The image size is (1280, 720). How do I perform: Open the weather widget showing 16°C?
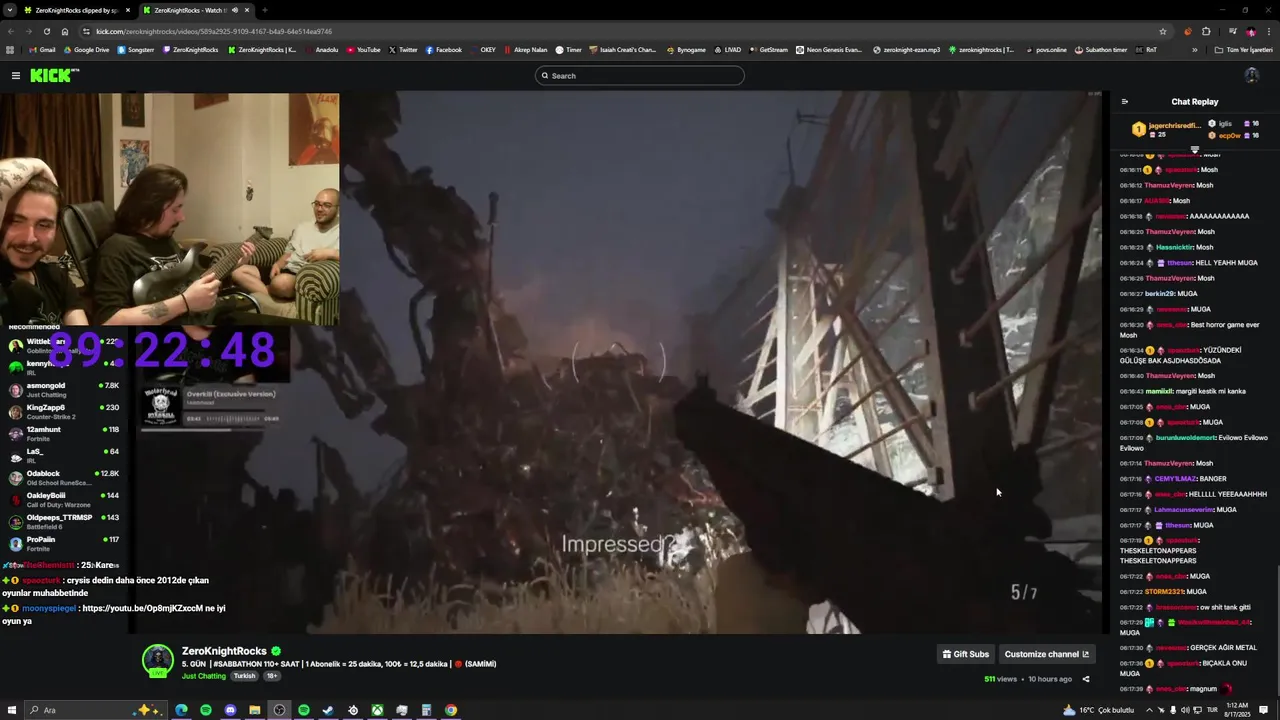click(x=1098, y=710)
